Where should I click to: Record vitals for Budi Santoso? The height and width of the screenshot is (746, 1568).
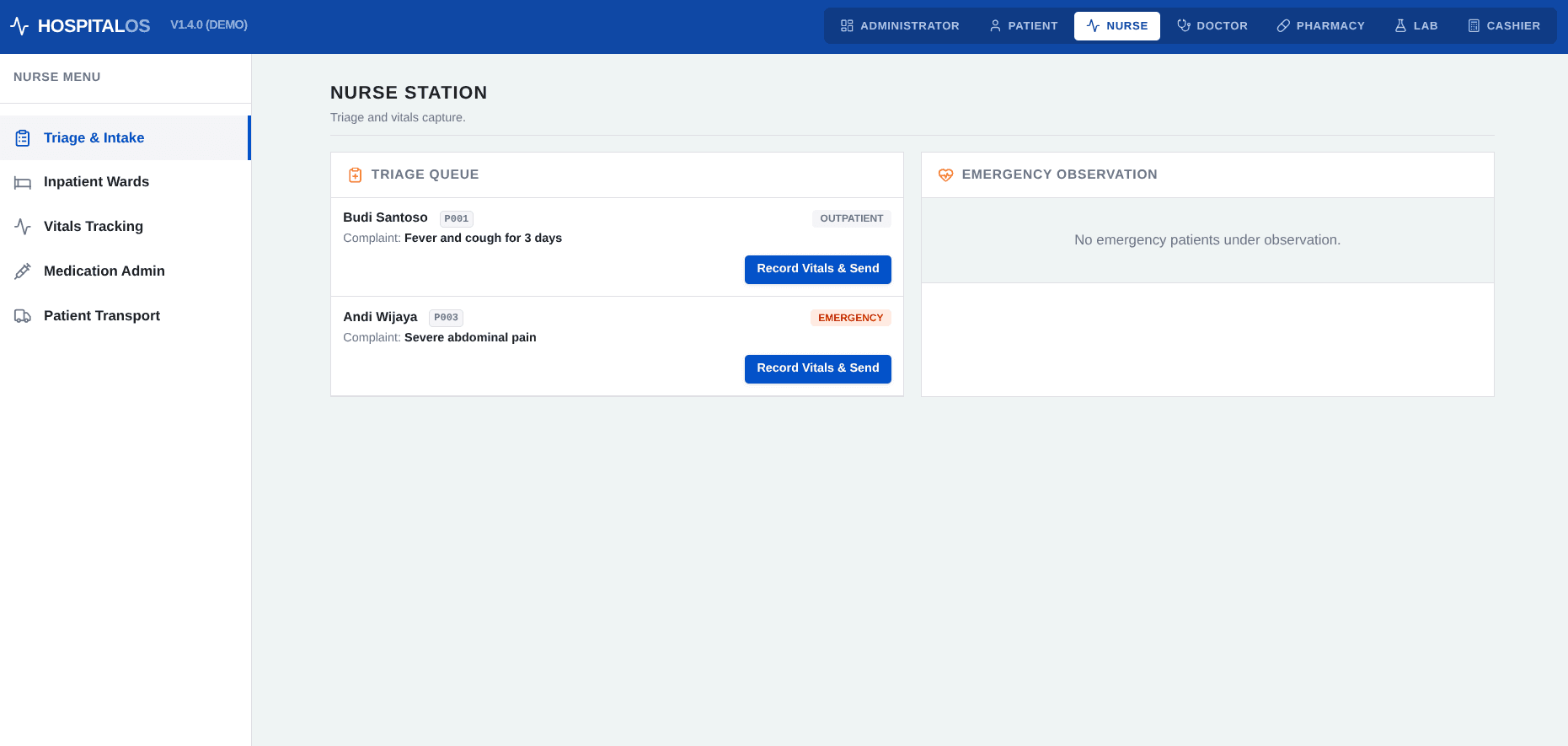[818, 270]
